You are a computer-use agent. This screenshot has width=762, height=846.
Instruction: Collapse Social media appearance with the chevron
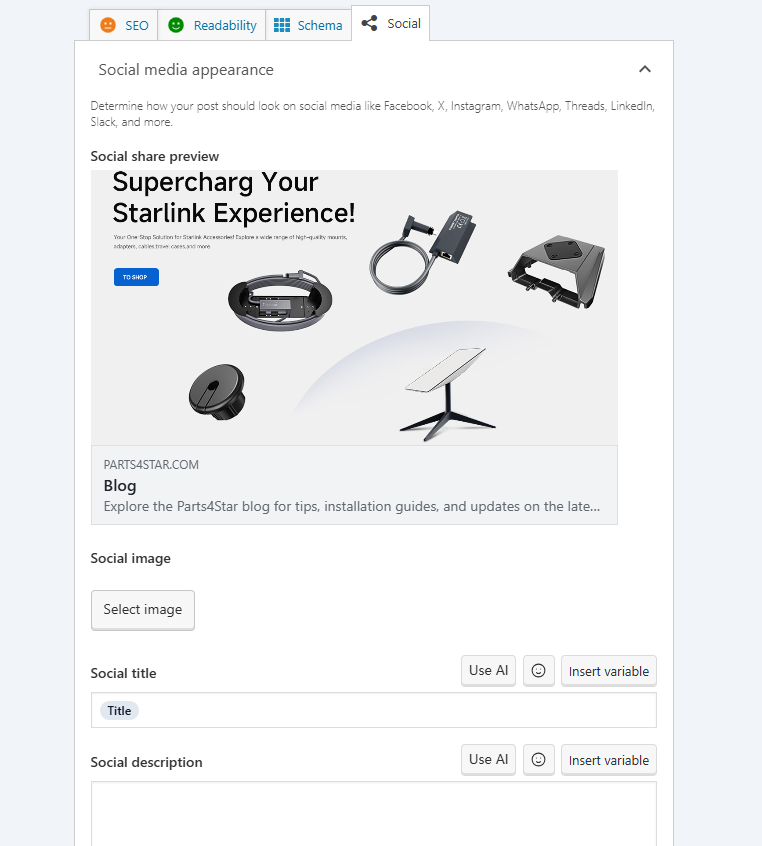645,69
